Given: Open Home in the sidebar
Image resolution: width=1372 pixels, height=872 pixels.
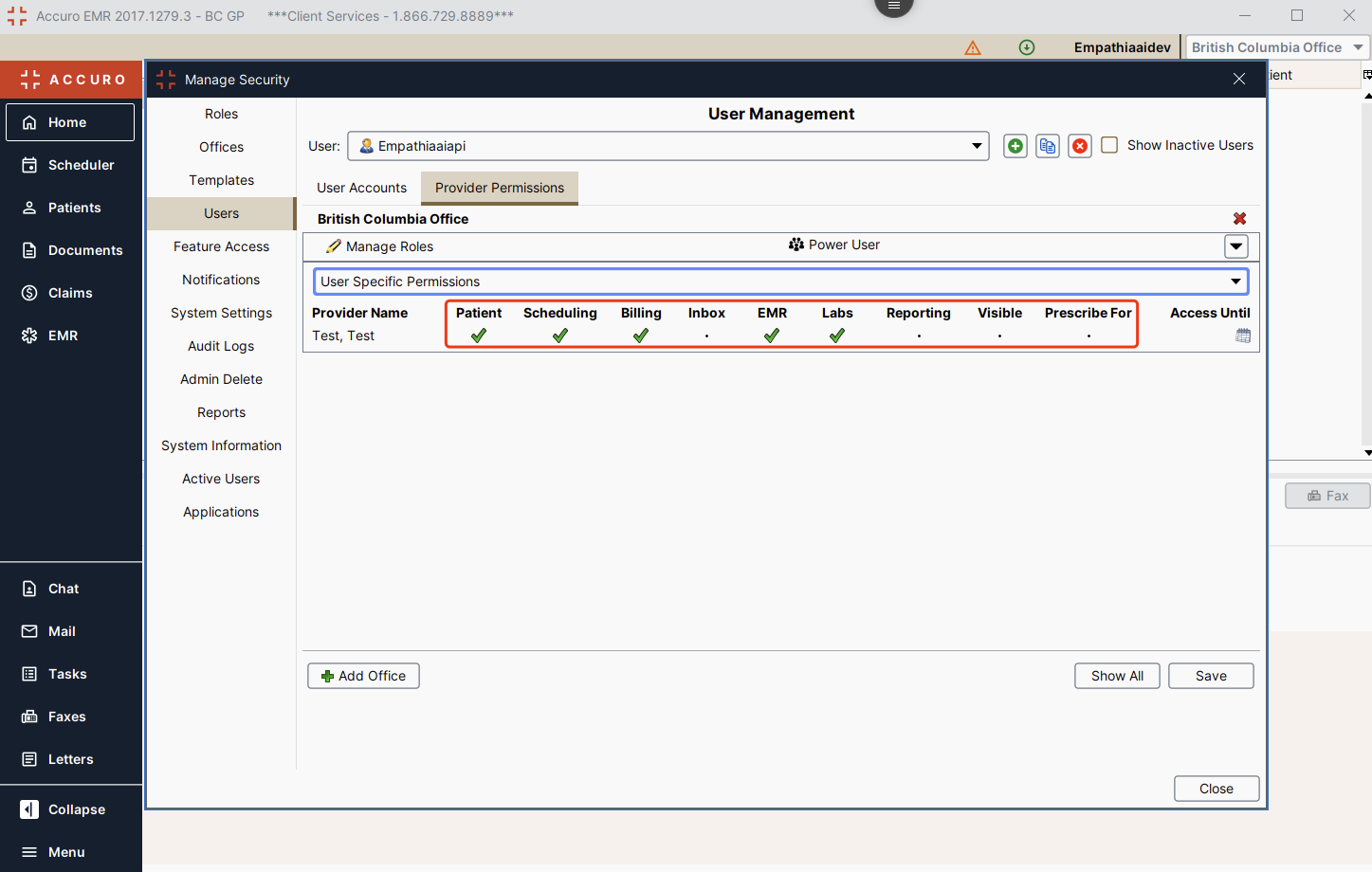Looking at the screenshot, I should (x=70, y=122).
